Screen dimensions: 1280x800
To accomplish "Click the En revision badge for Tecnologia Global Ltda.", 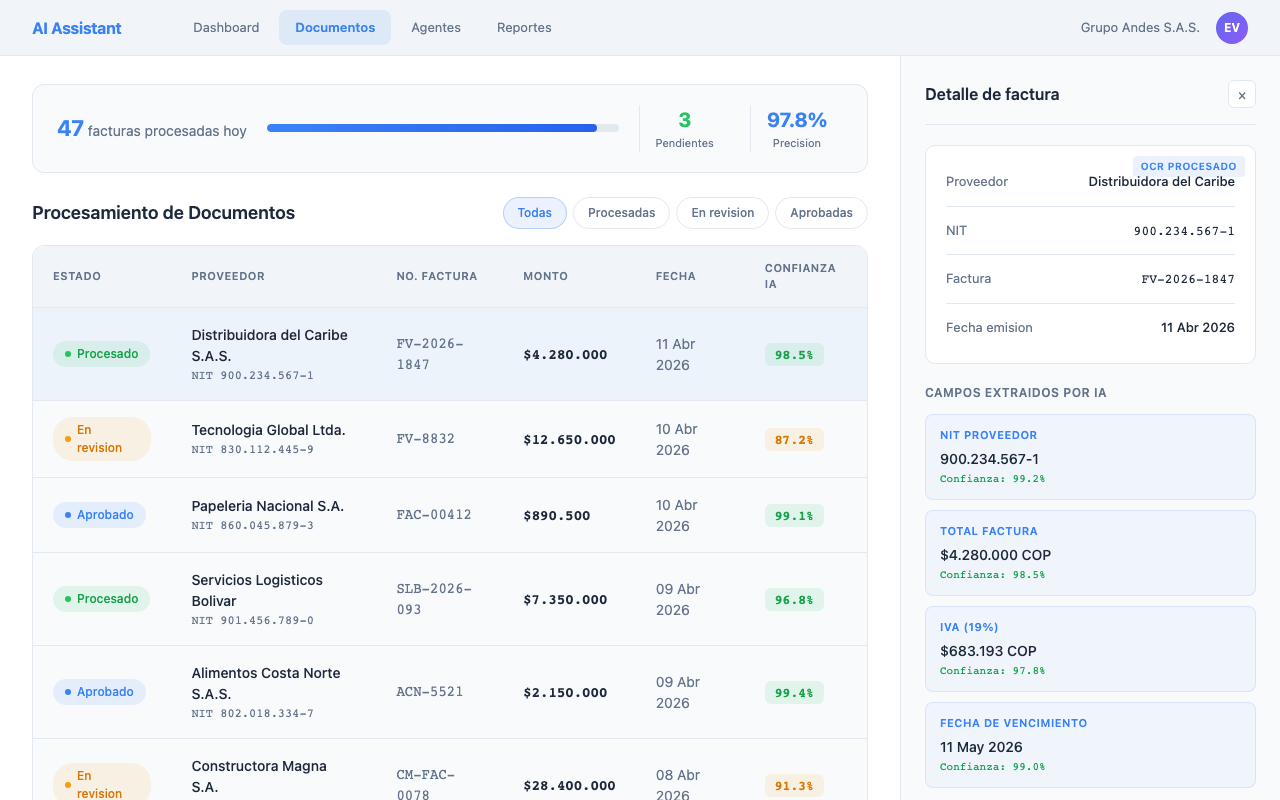I will tap(101, 438).
